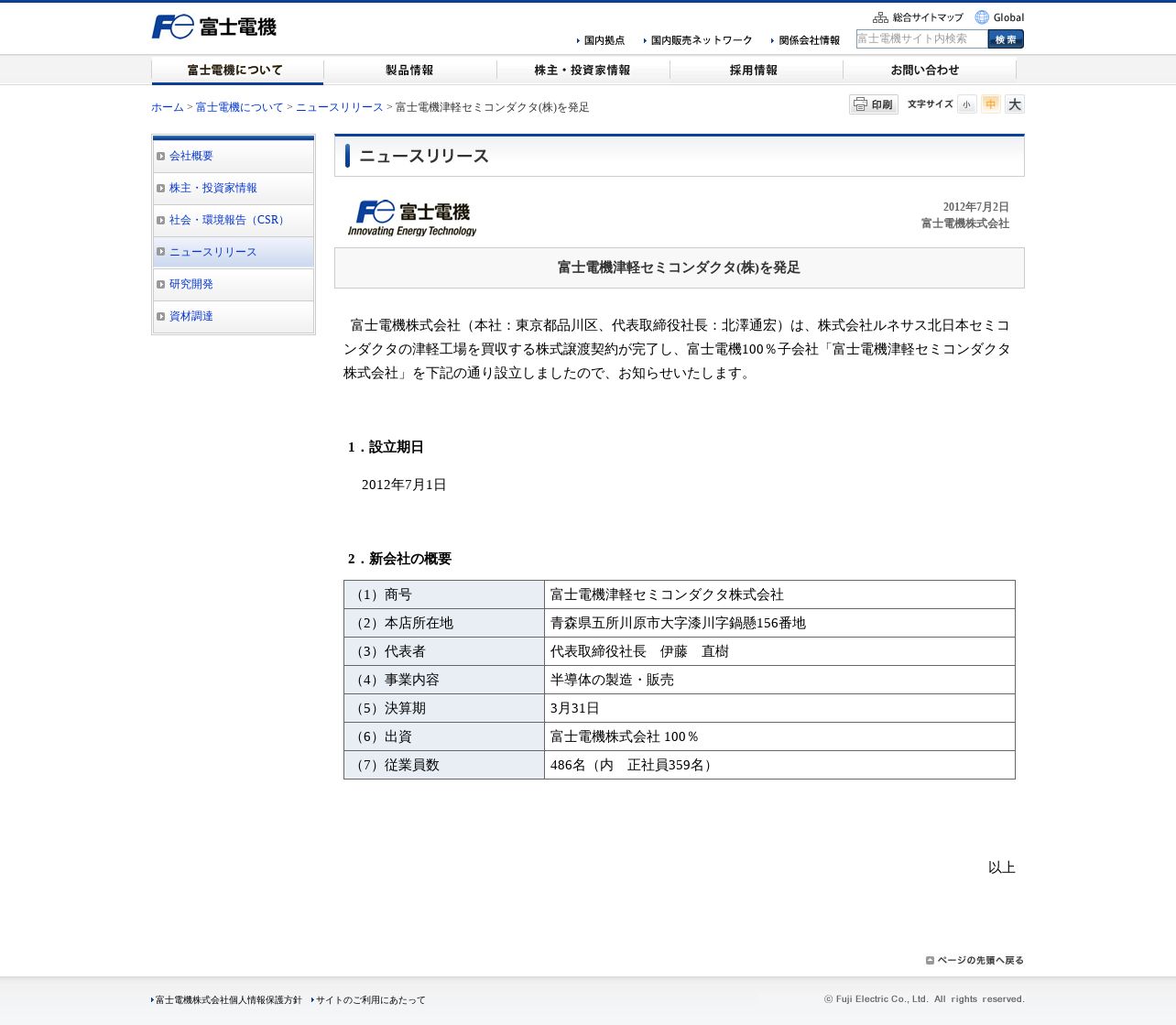Open 株主・投資家情報 in sidebar
1176x1025 pixels.
[x=234, y=189]
